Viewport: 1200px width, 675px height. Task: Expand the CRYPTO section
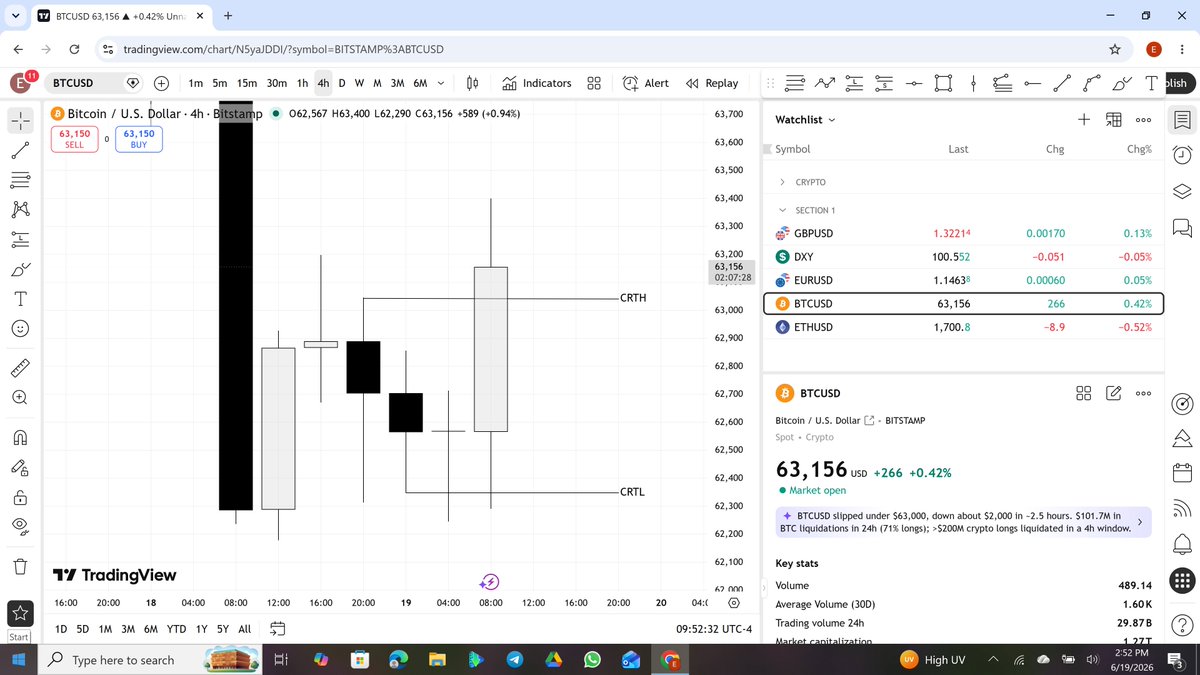tap(782, 183)
